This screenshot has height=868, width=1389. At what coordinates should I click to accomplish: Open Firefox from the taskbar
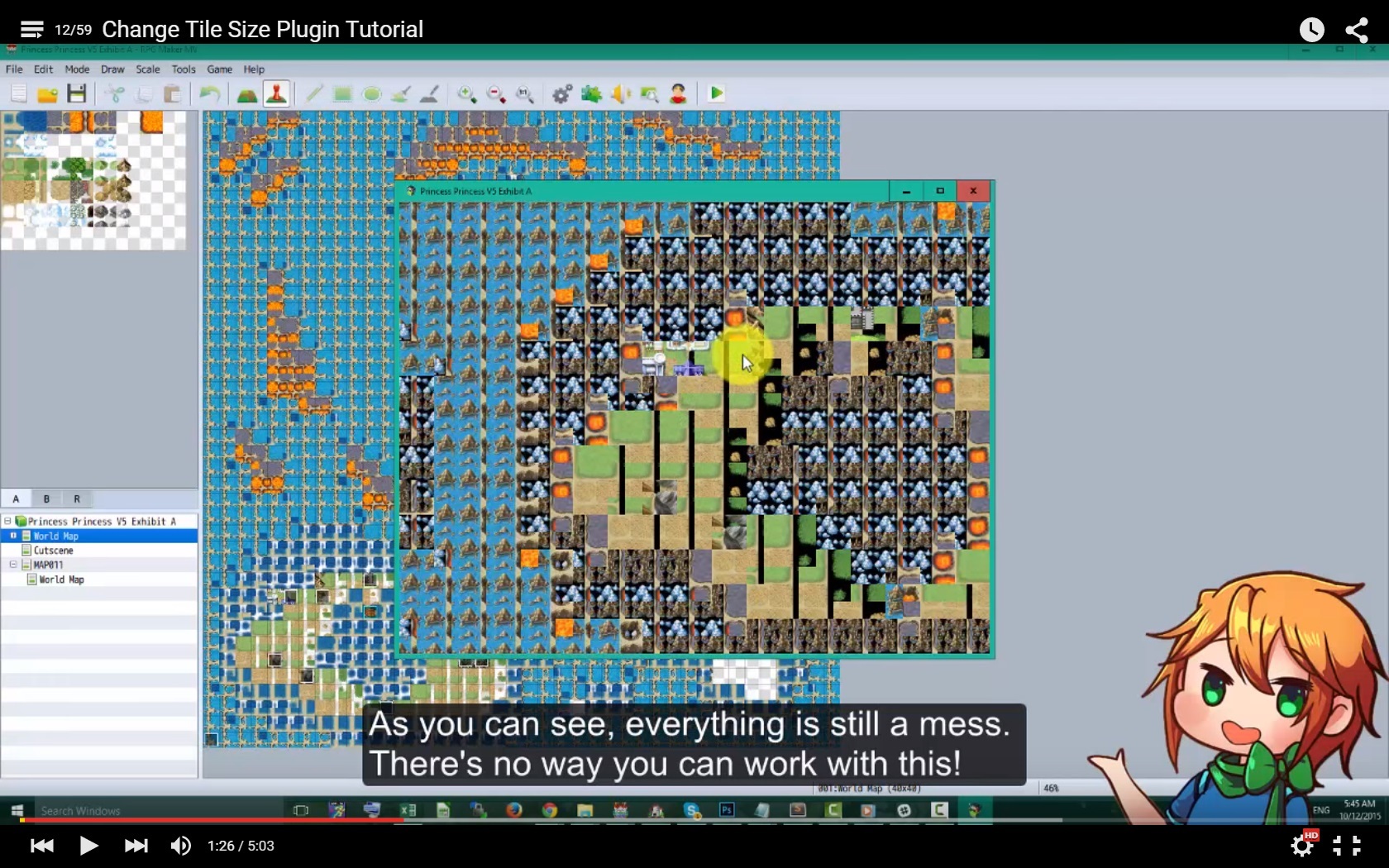(514, 810)
